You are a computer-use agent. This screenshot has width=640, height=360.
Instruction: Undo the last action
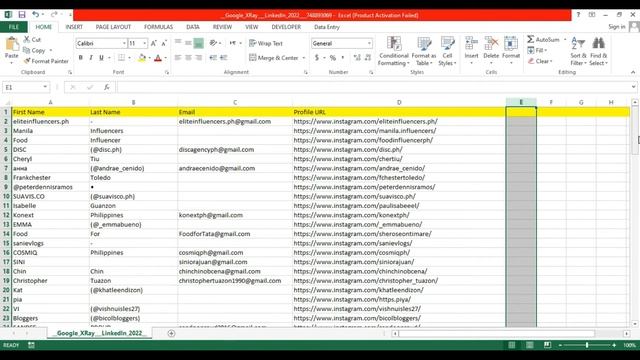click(x=36, y=15)
